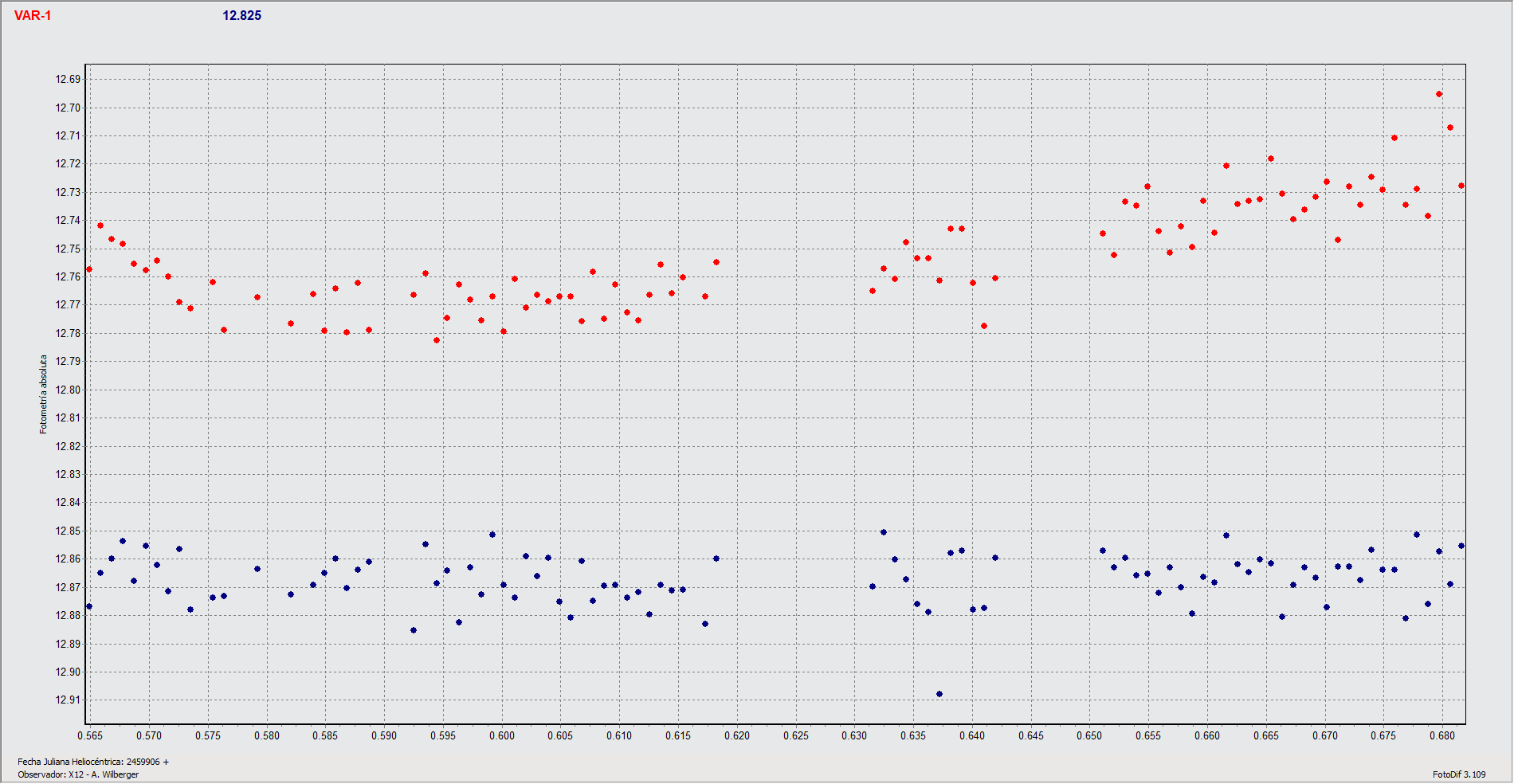Click the 0.680 tick on X-axis
Screen dimensions: 1514x784
click(x=1442, y=735)
